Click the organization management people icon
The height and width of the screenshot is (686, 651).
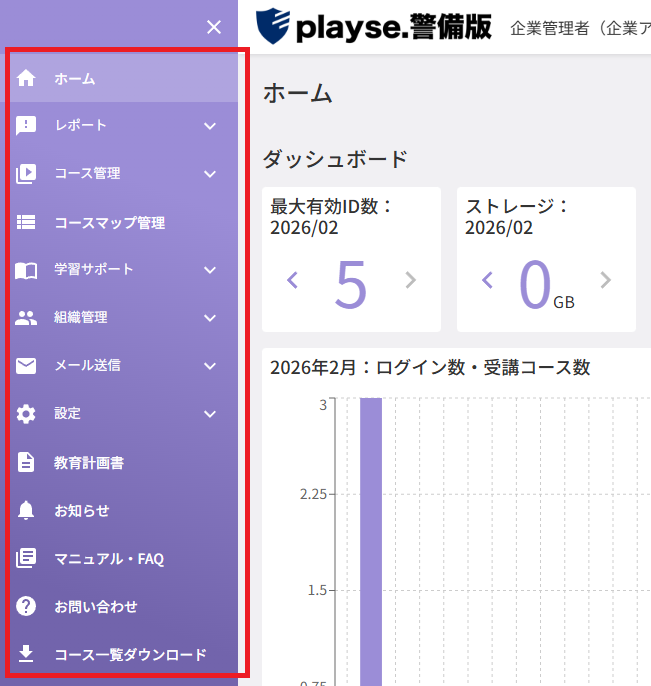point(26,318)
